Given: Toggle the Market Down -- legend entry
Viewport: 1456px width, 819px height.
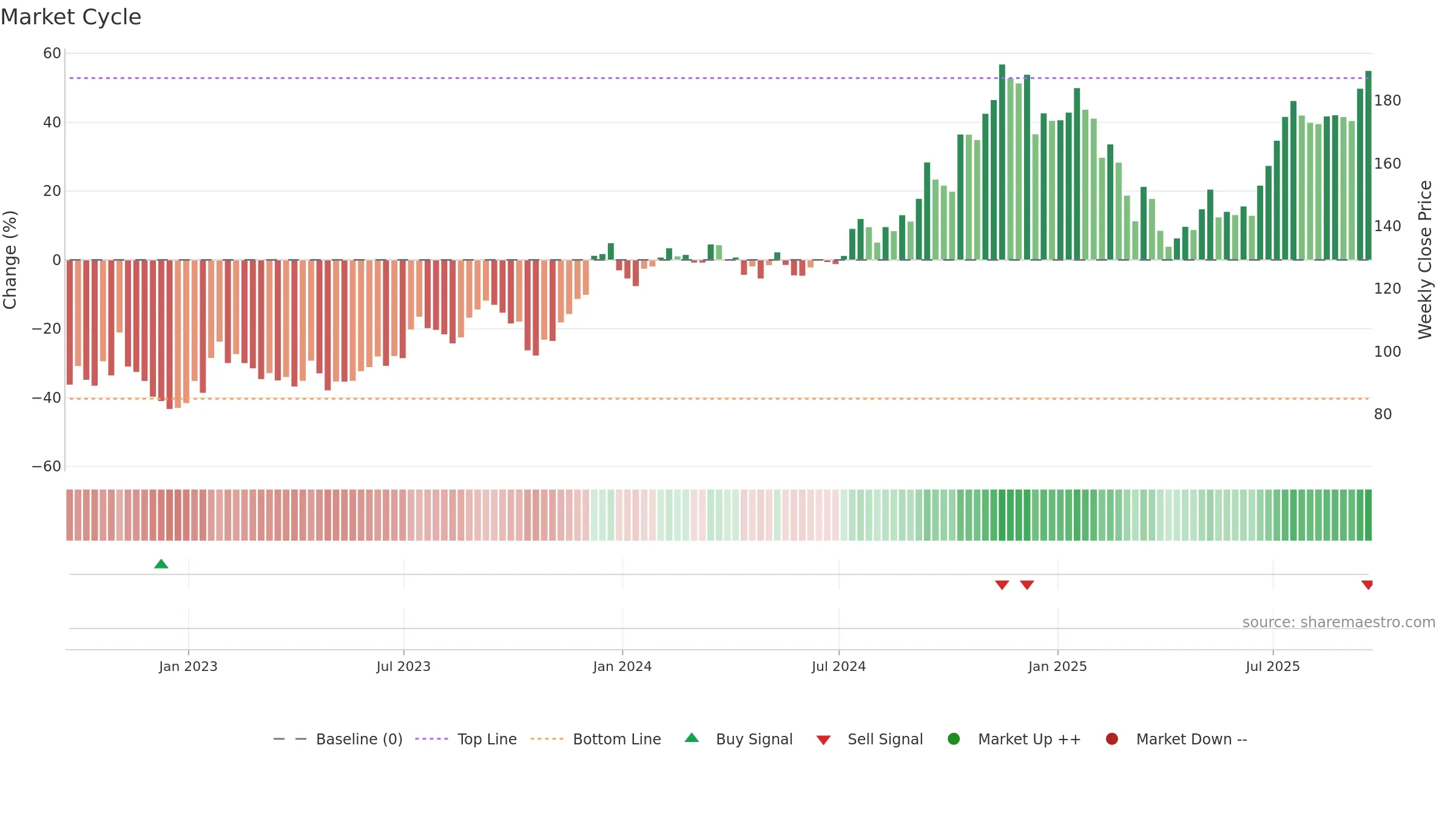Looking at the screenshot, I should (1176, 739).
